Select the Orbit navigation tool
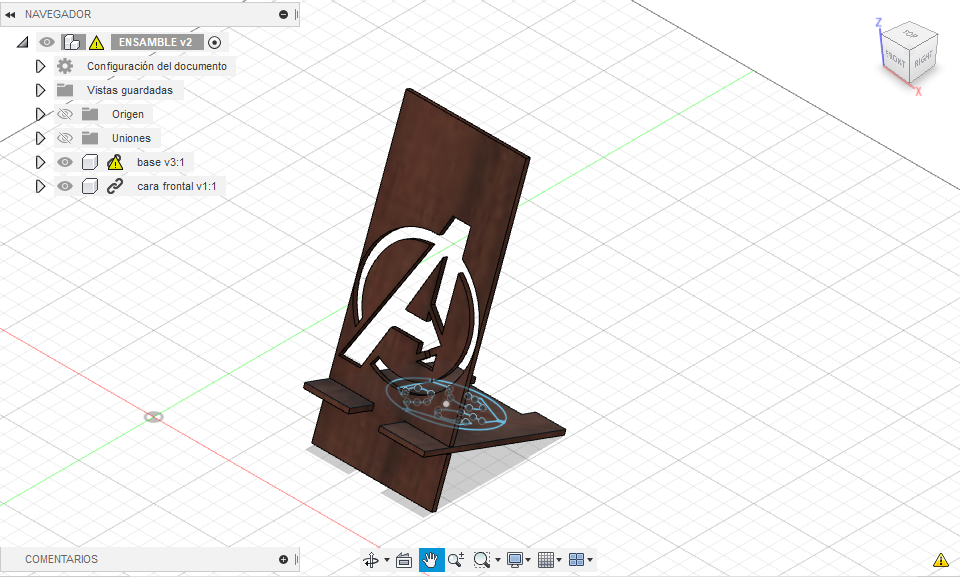The width and height of the screenshot is (960, 577). tap(371, 560)
